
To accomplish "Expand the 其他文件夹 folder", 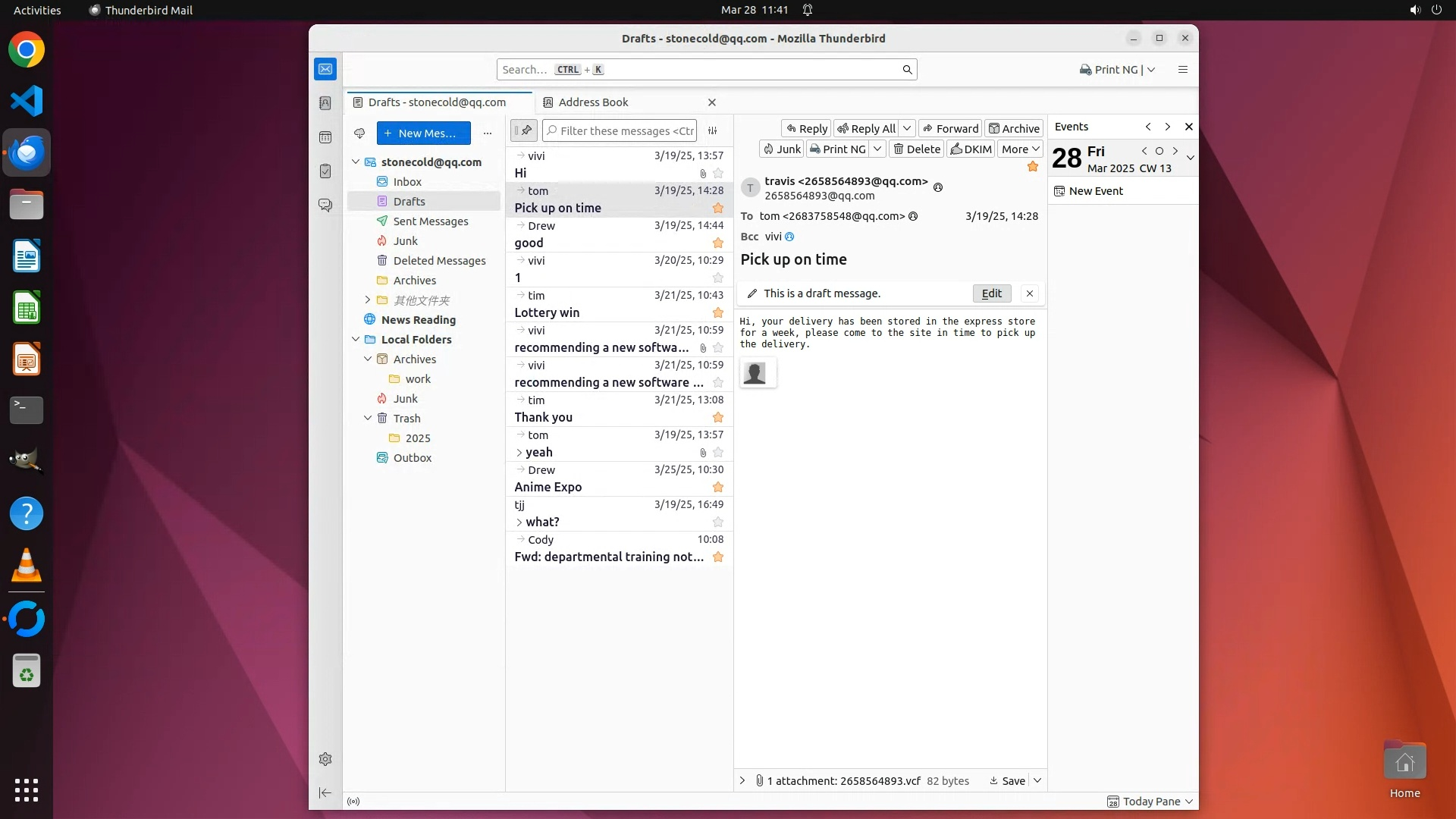I will 368,300.
